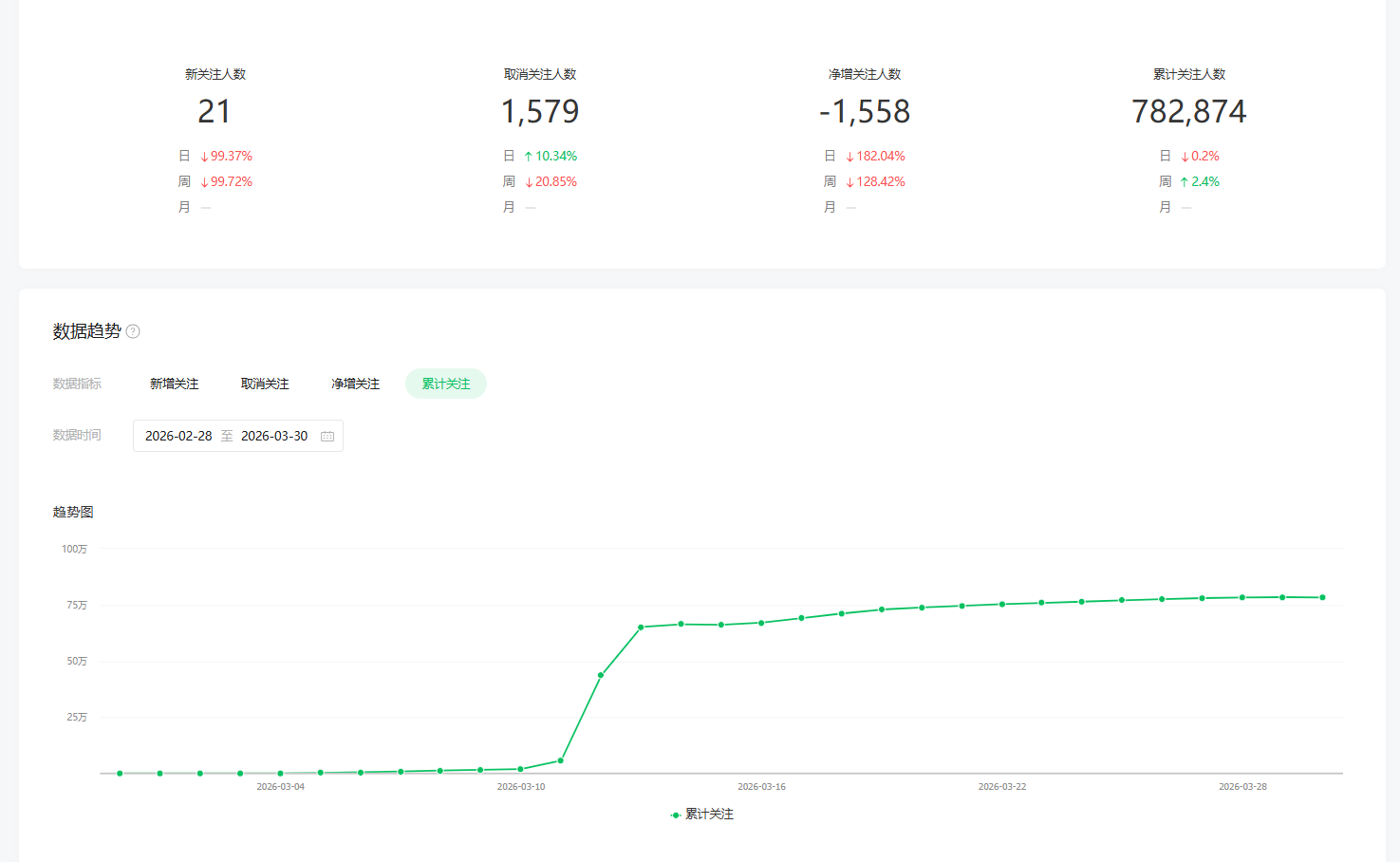This screenshot has width=1400, height=862.
Task: Click the first data point on trend line
Action: [120, 774]
